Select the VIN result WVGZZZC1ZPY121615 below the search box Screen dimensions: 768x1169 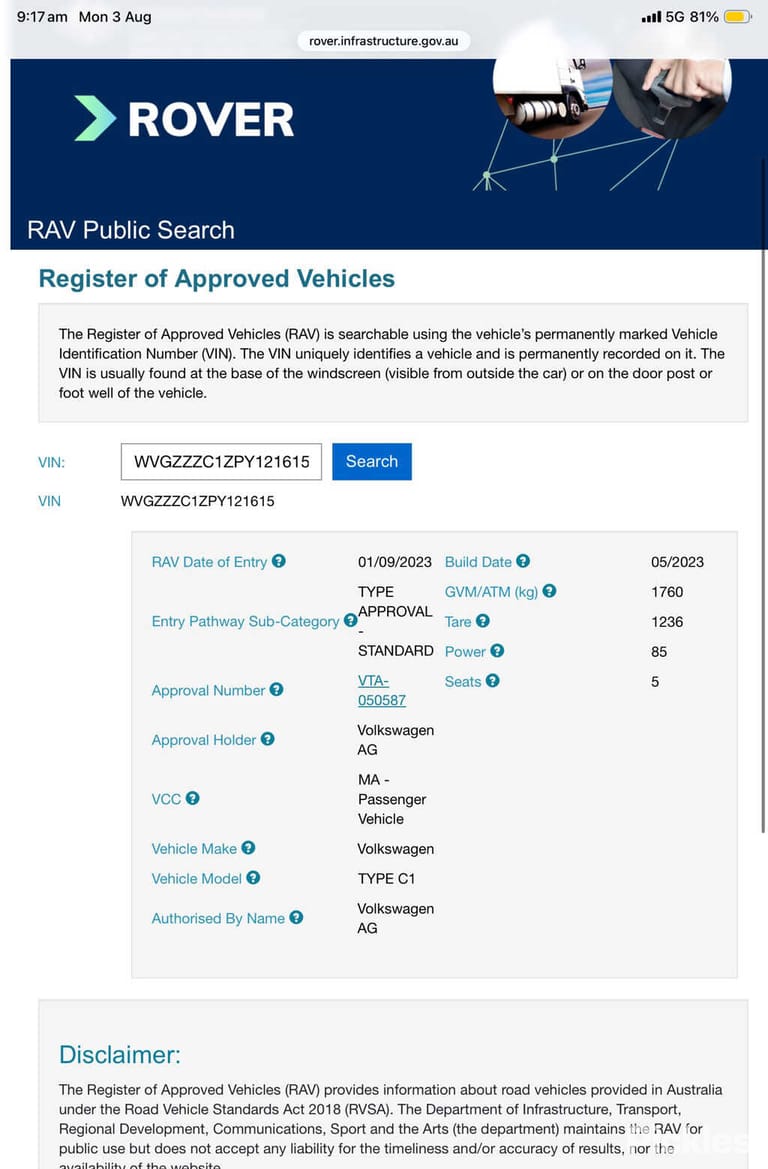click(198, 501)
